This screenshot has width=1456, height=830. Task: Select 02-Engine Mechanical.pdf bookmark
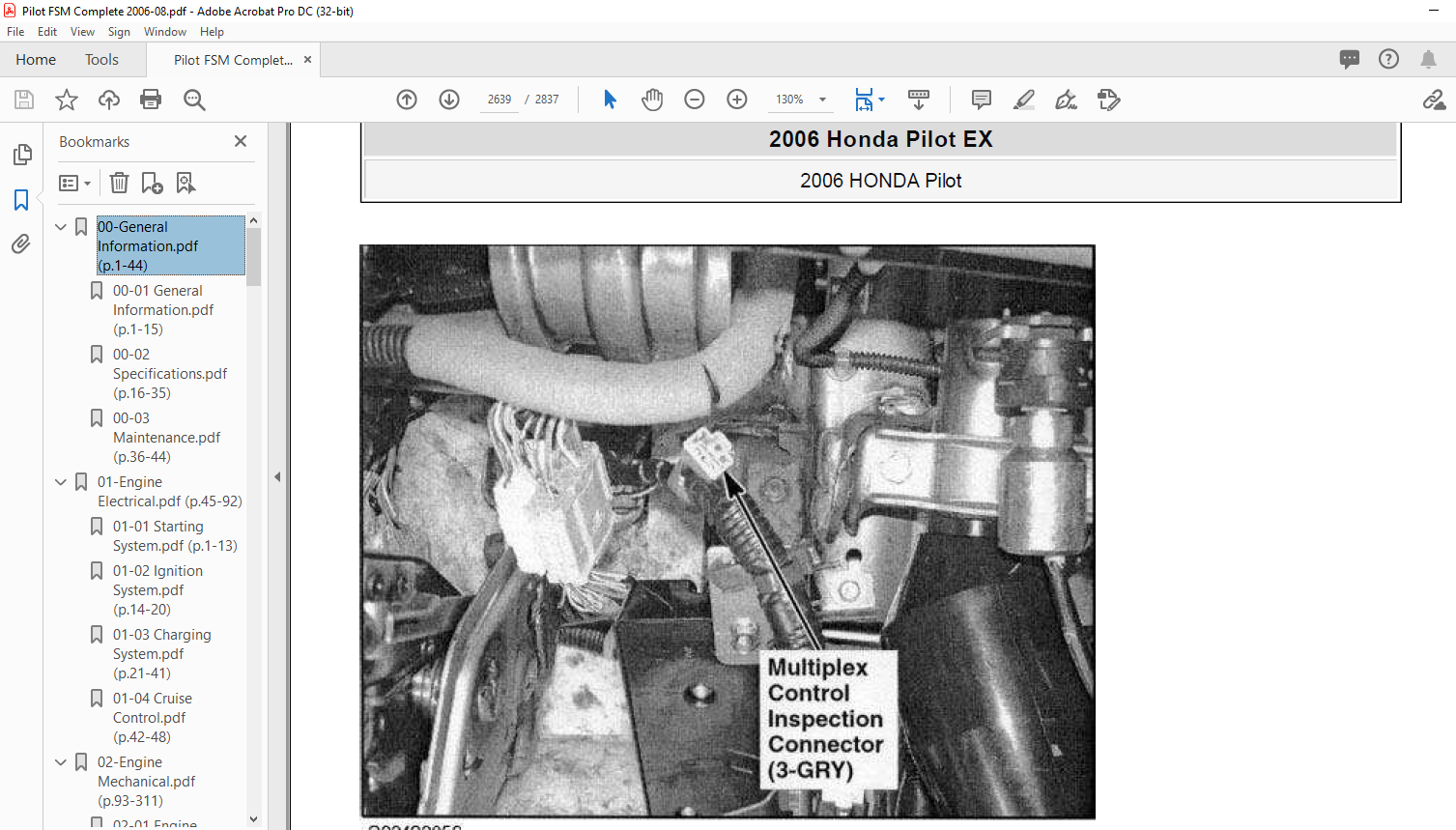[x=146, y=782]
